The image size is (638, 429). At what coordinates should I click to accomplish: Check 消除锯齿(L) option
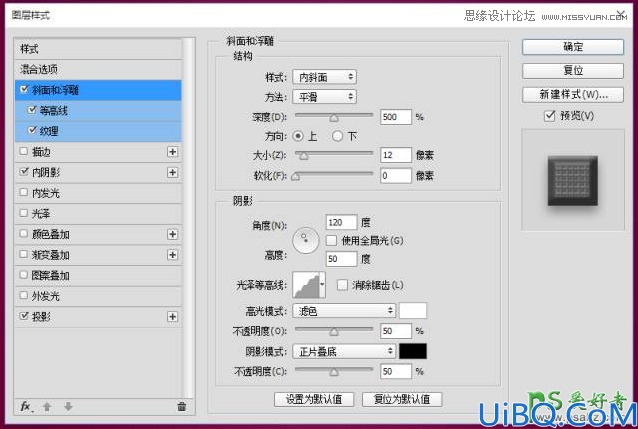(x=342, y=285)
